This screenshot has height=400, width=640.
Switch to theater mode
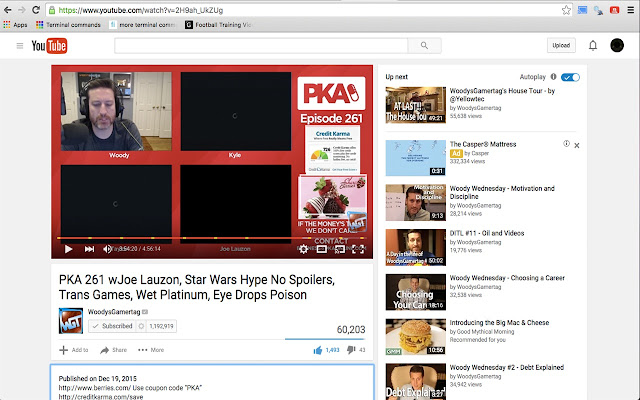(321, 249)
